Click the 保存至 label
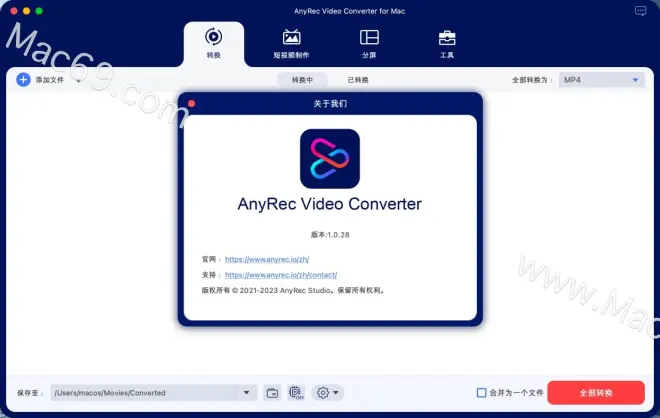The height and width of the screenshot is (418, 660). (30, 393)
